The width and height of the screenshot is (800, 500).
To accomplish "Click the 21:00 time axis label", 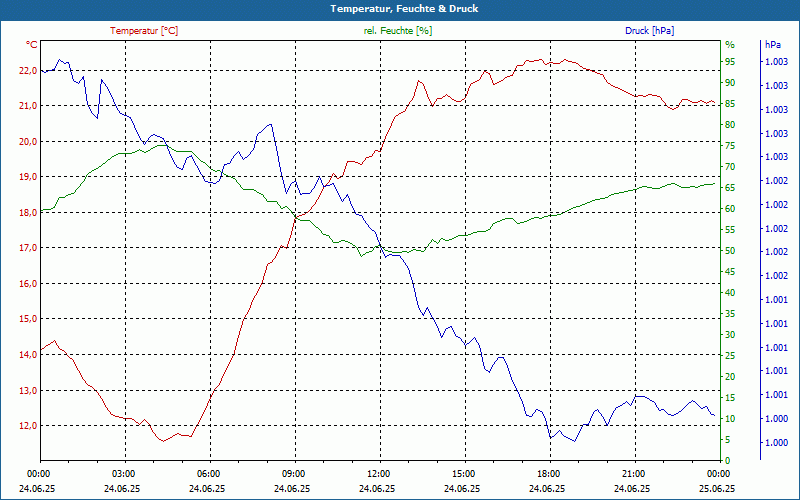I will coord(633,474).
